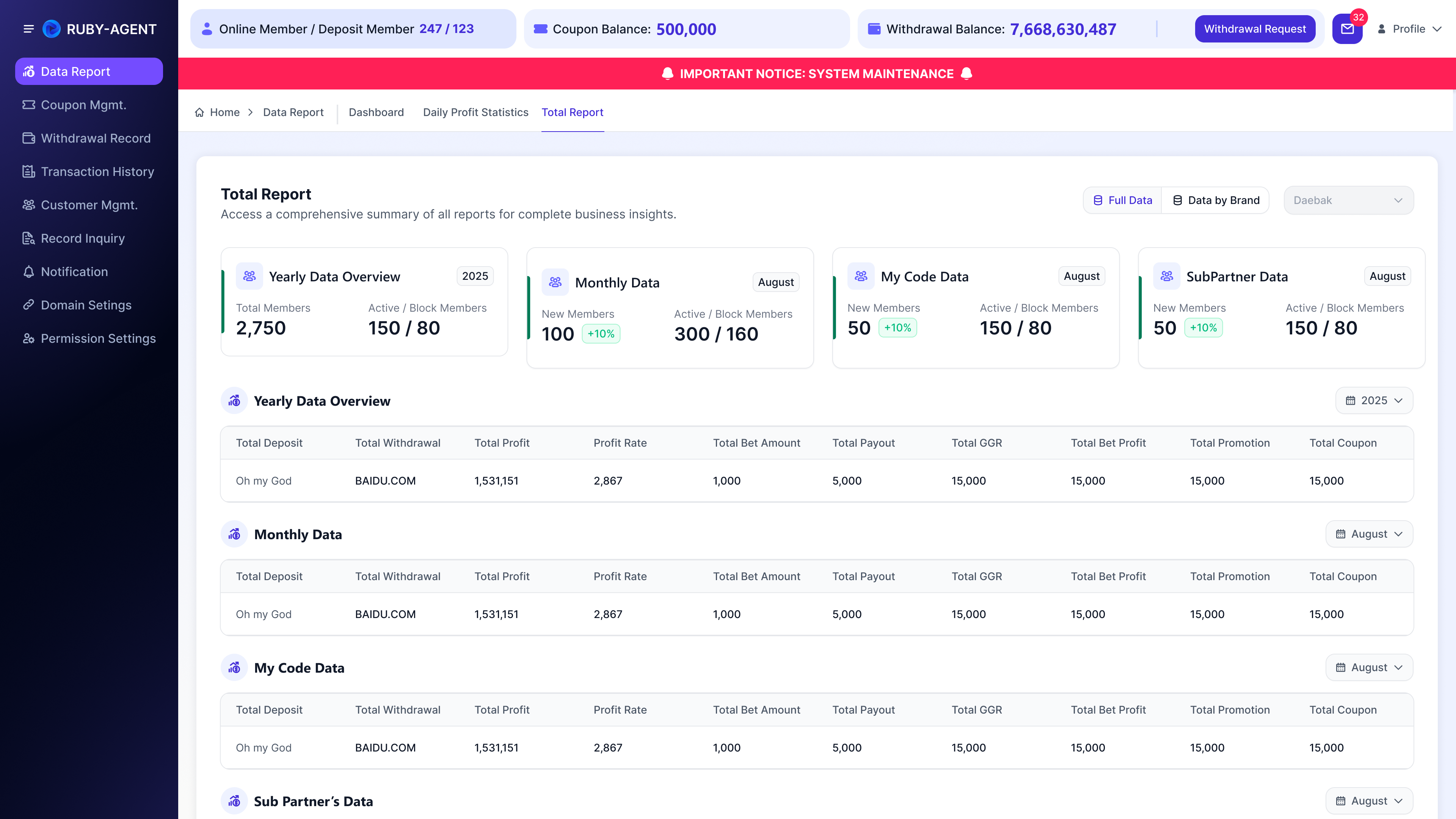
Task: Open the Monthly Data August dropdown
Action: (1369, 533)
